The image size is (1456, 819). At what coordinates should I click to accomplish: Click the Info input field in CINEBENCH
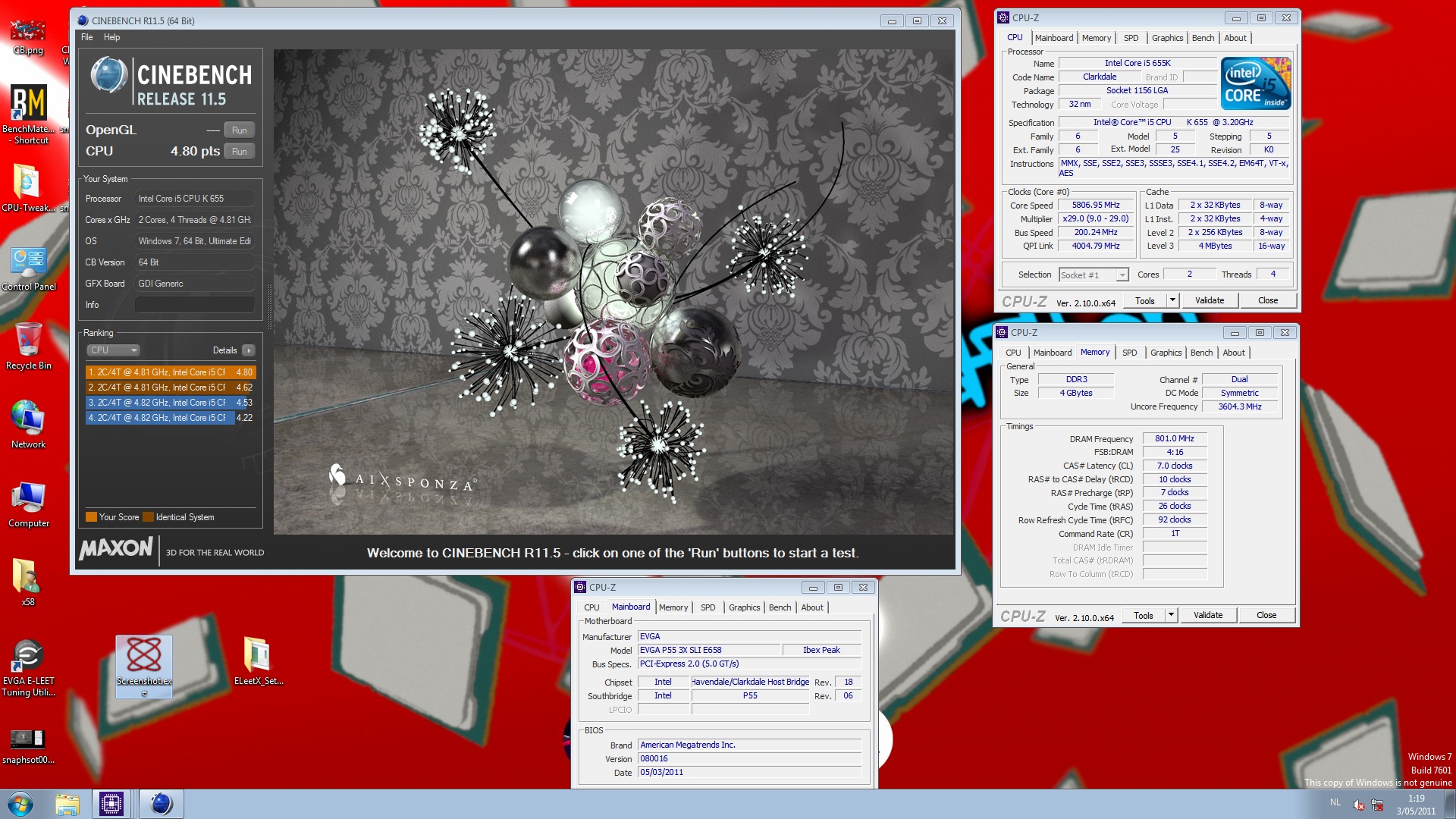(195, 305)
